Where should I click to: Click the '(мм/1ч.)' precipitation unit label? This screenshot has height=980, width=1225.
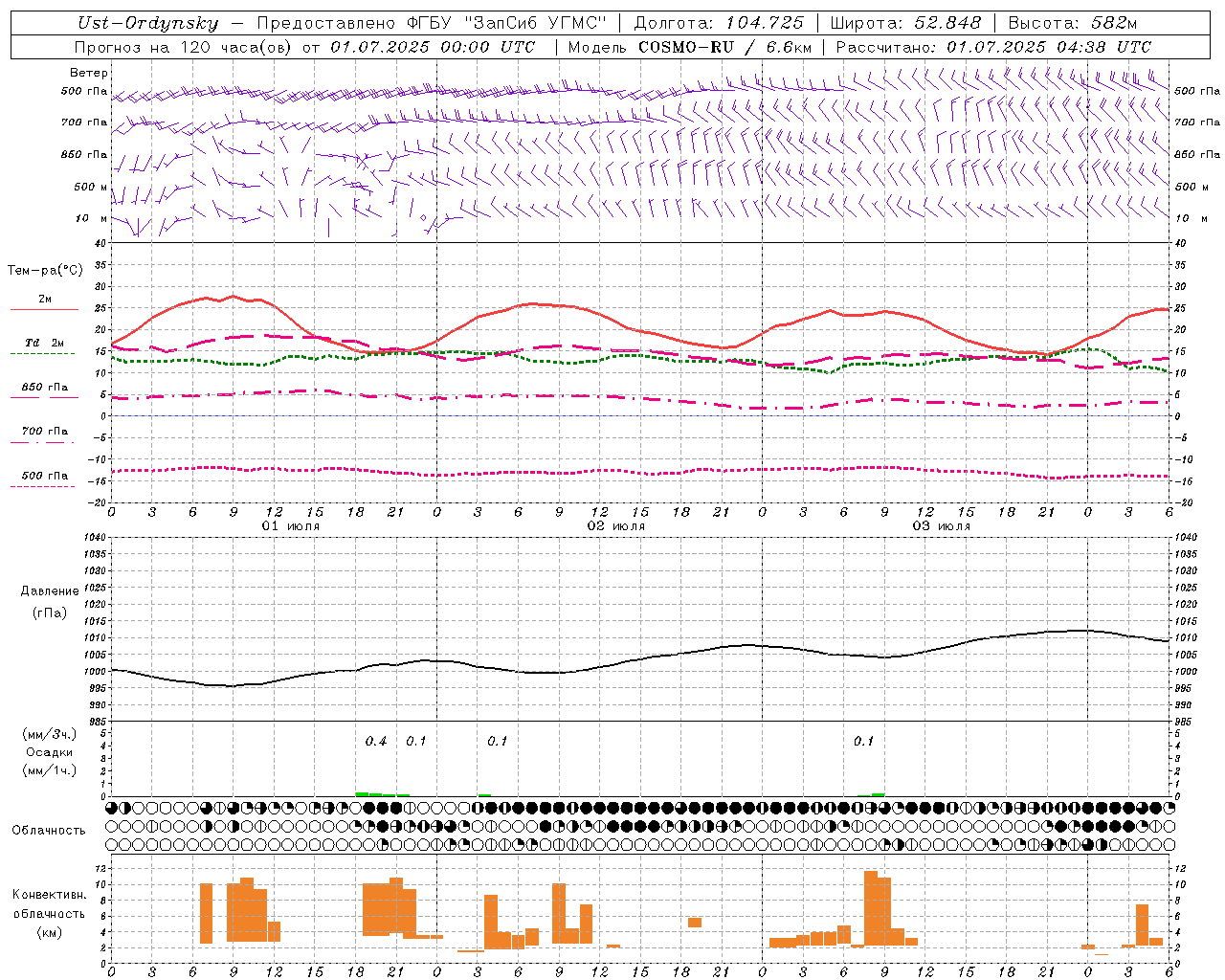point(50,770)
